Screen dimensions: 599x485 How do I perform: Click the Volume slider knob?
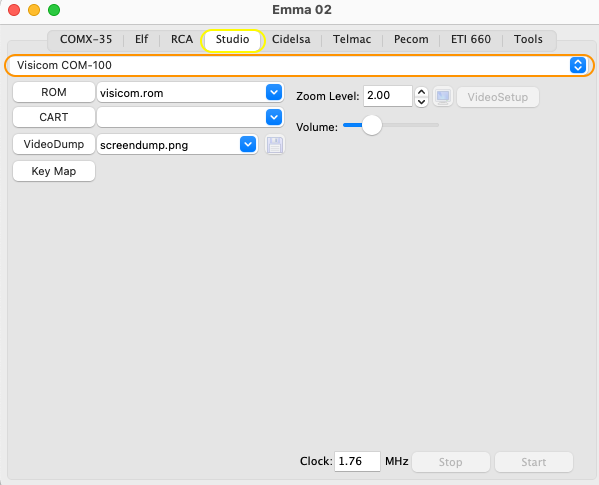tap(372, 125)
